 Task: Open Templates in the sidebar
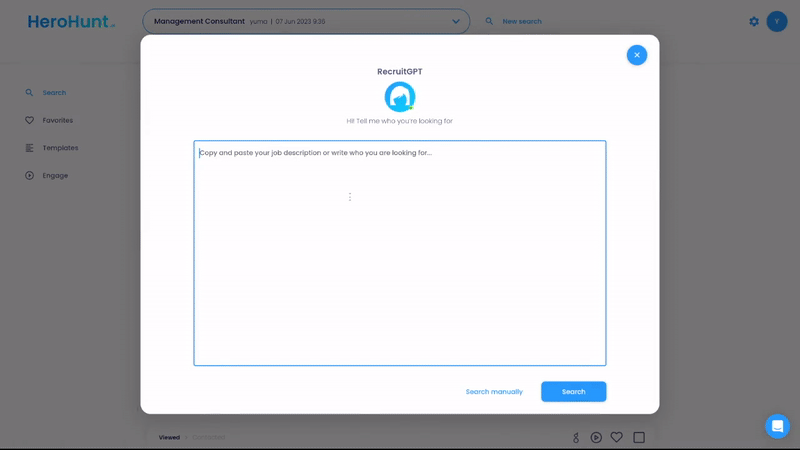pyautogui.click(x=60, y=148)
